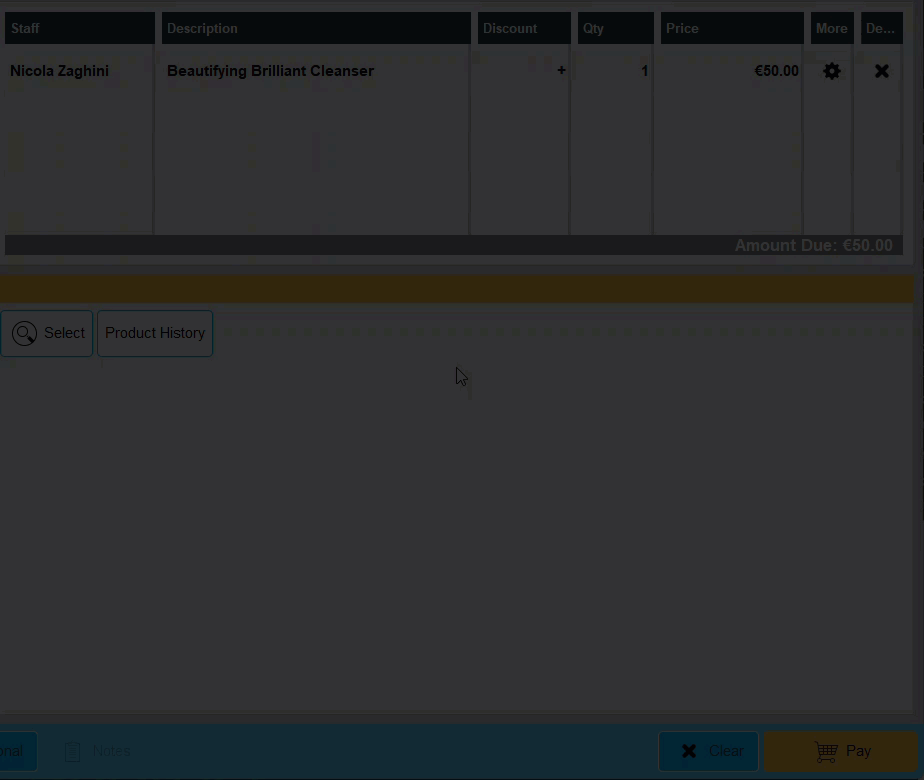Open more options via gear icon
This screenshot has width=924, height=780.
[831, 70]
